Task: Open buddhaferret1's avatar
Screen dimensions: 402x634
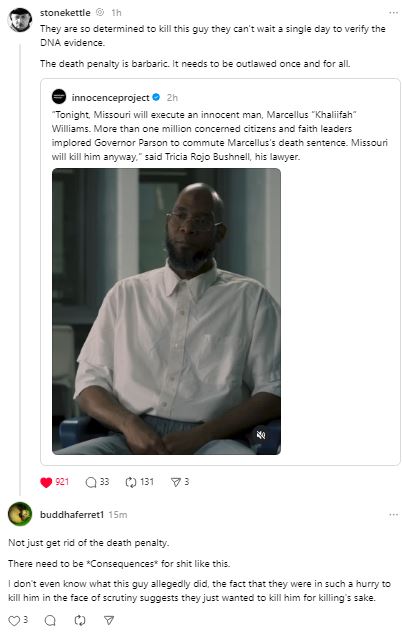Action: pos(20,514)
